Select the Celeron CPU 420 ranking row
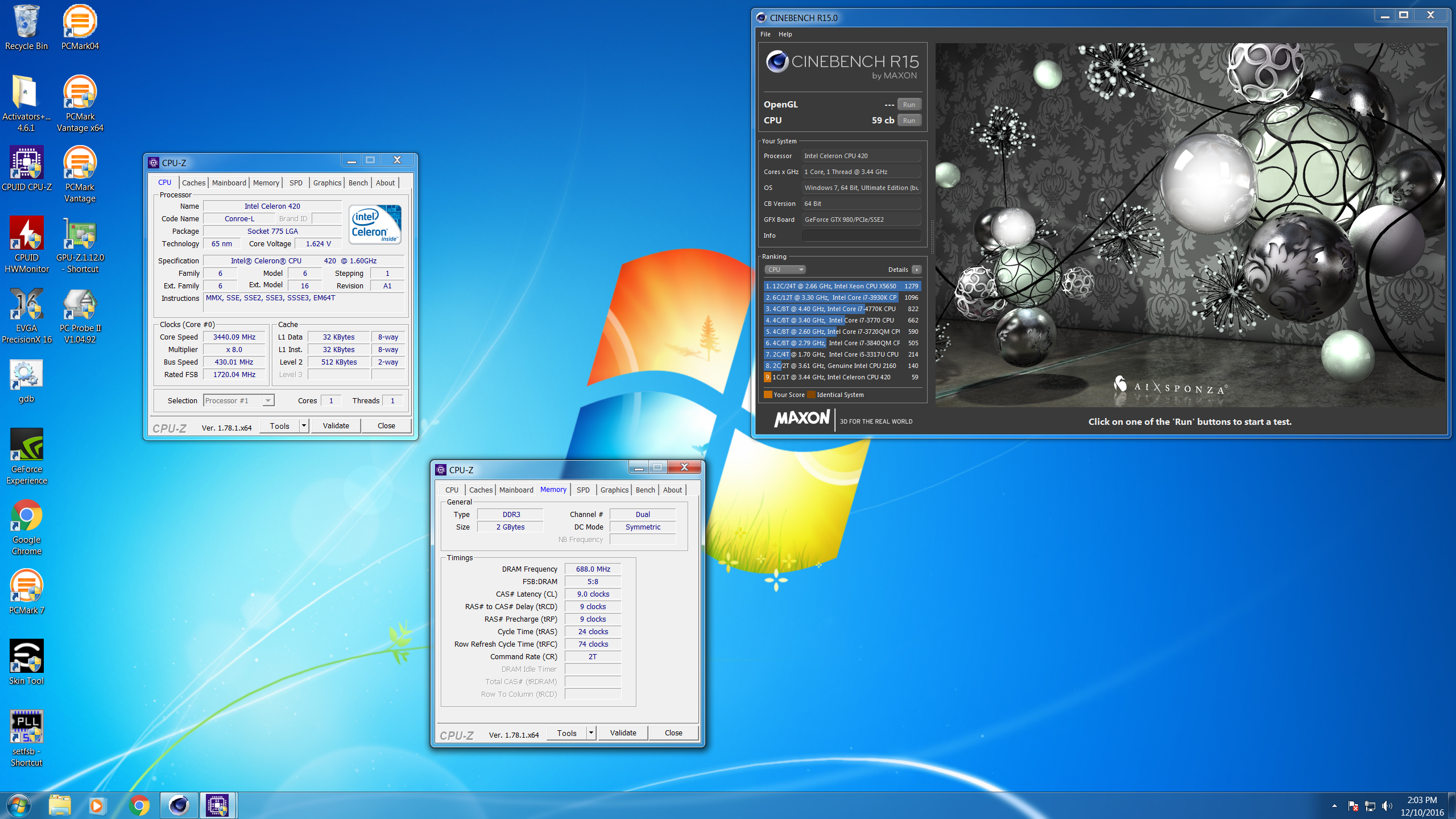 pyautogui.click(x=842, y=377)
